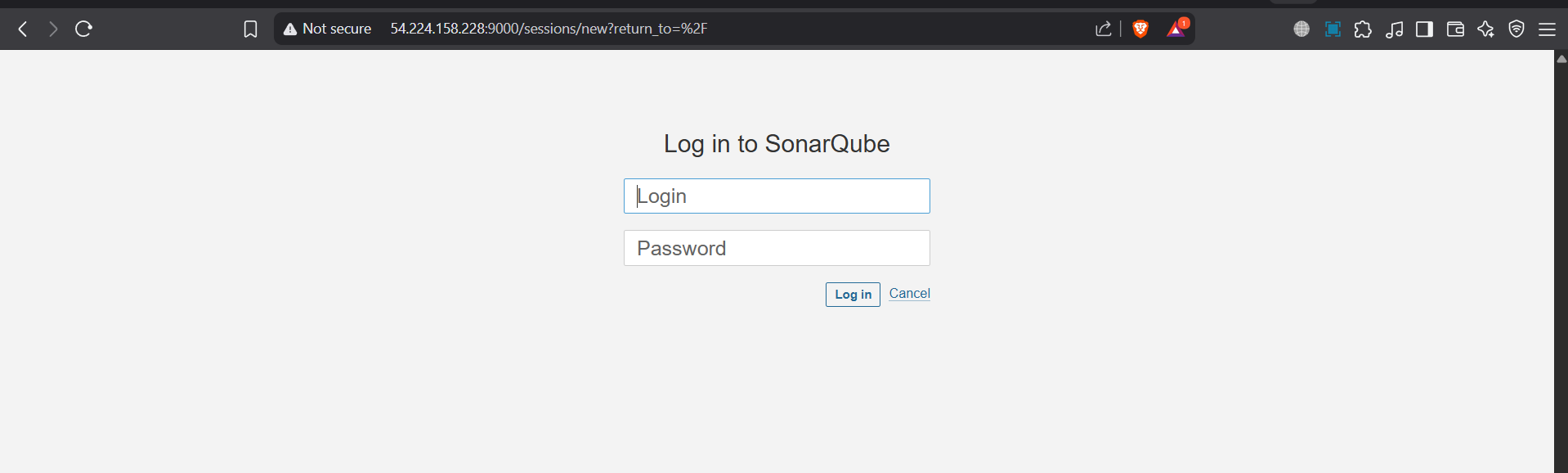This screenshot has width=1568, height=473.
Task: Click the Log in button
Action: (x=853, y=295)
